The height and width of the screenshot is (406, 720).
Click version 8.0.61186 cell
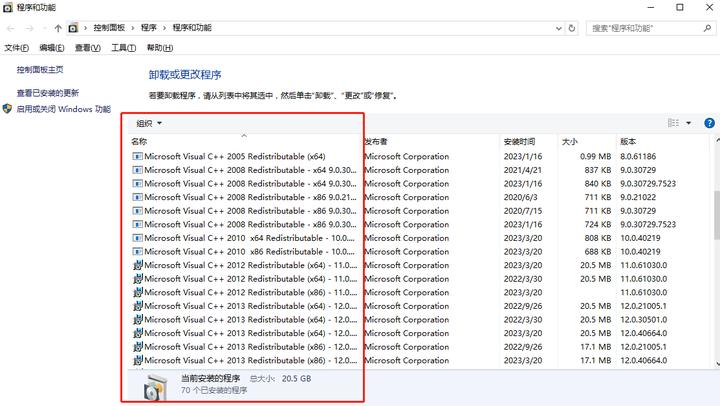point(638,157)
